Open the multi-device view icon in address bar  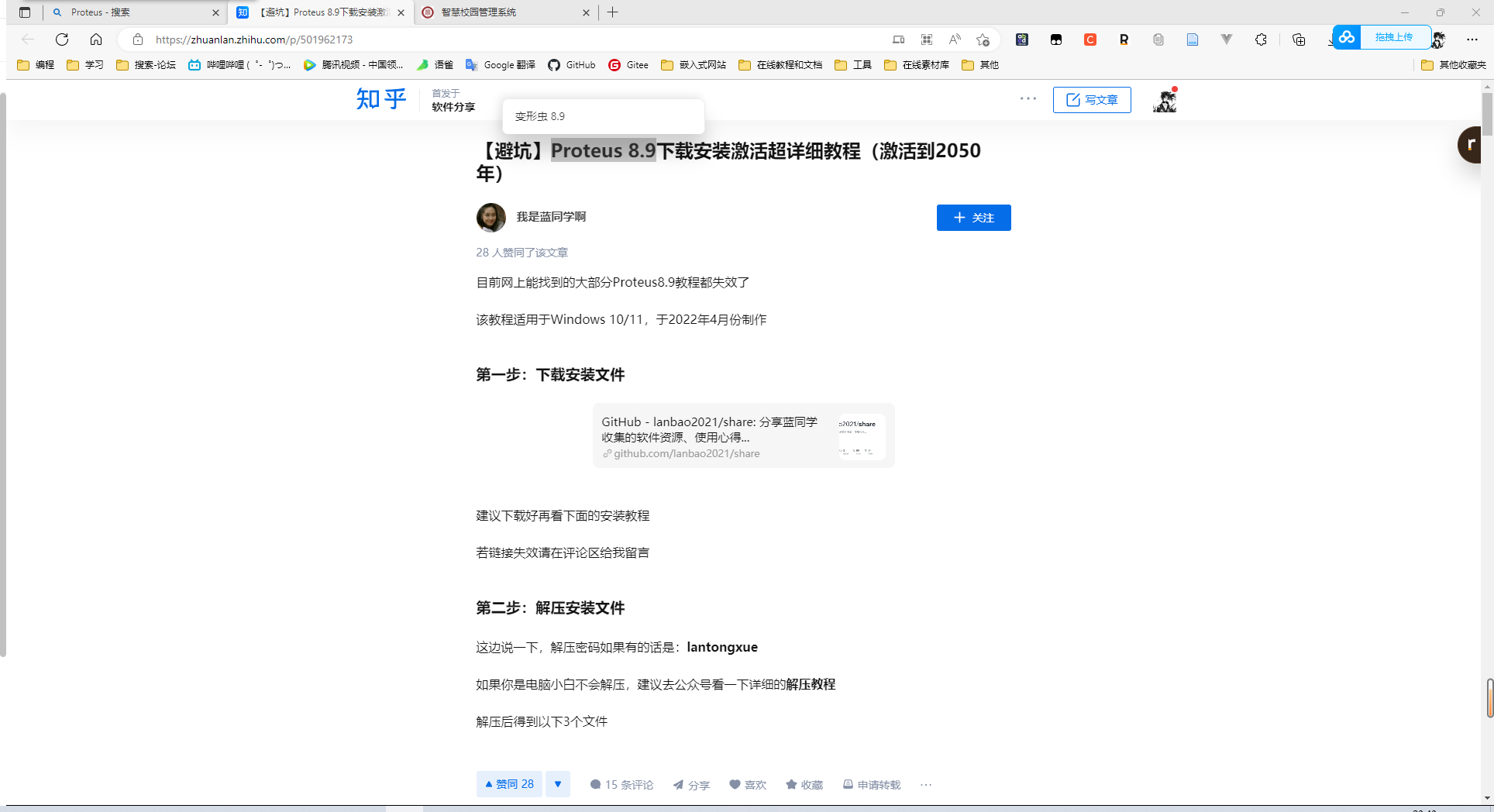pyautogui.click(x=899, y=40)
